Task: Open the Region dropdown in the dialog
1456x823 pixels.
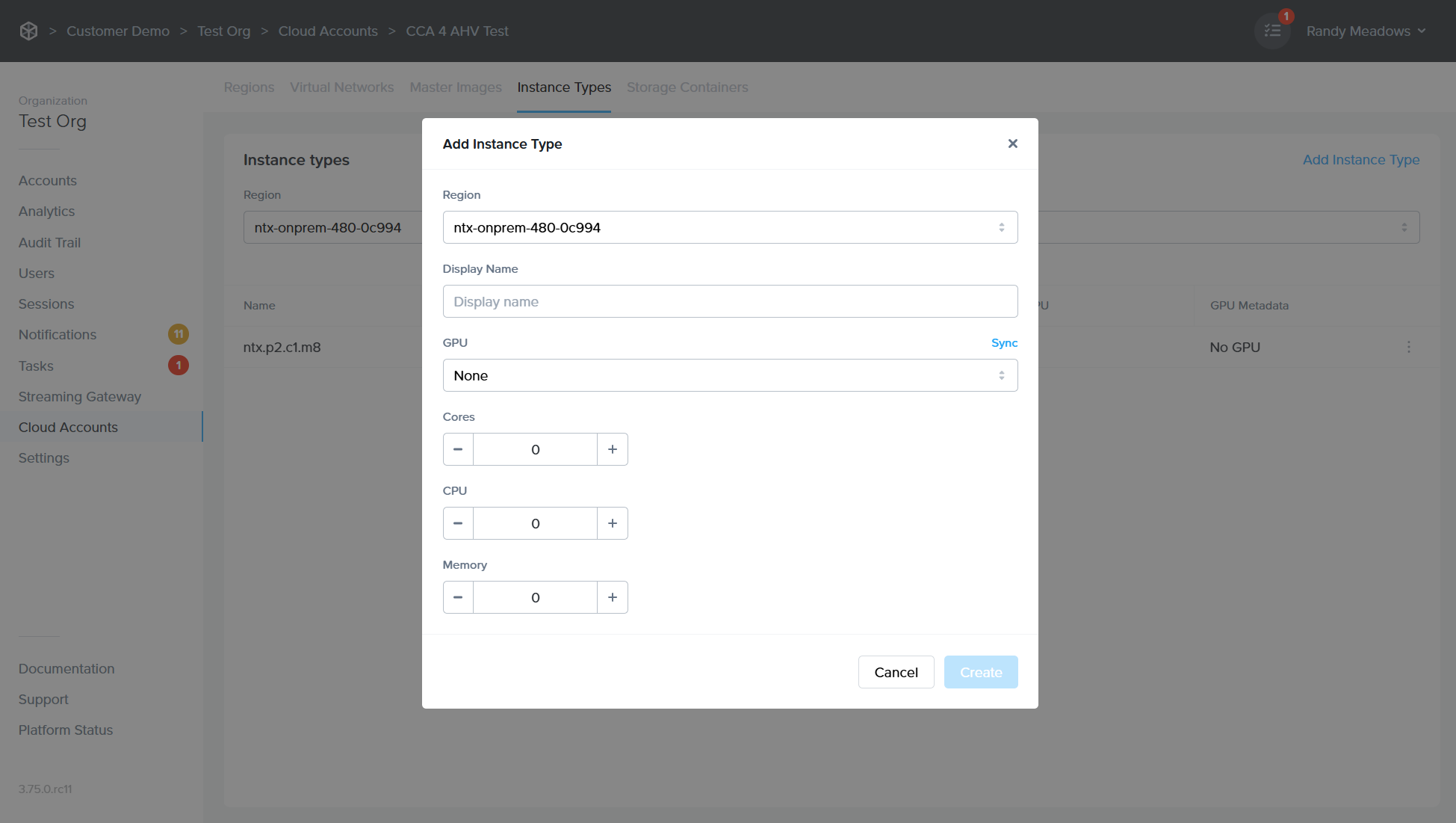Action: (730, 226)
